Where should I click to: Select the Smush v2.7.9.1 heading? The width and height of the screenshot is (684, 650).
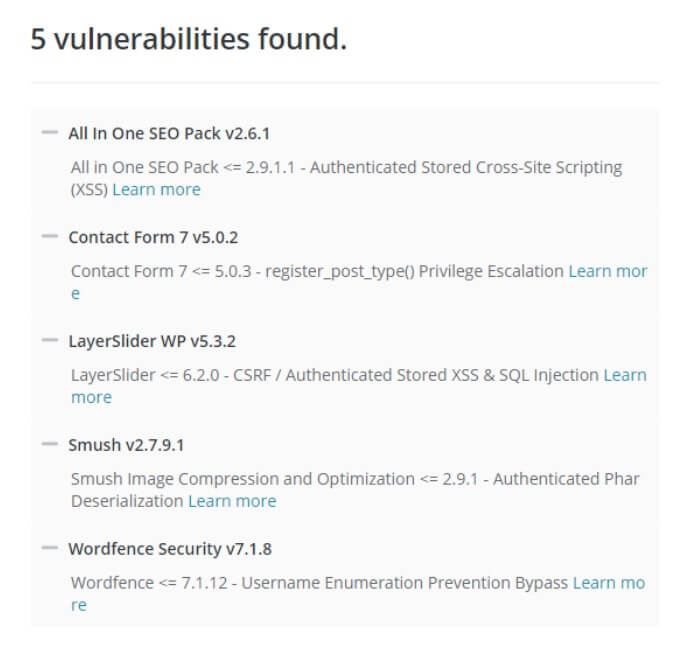click(127, 445)
